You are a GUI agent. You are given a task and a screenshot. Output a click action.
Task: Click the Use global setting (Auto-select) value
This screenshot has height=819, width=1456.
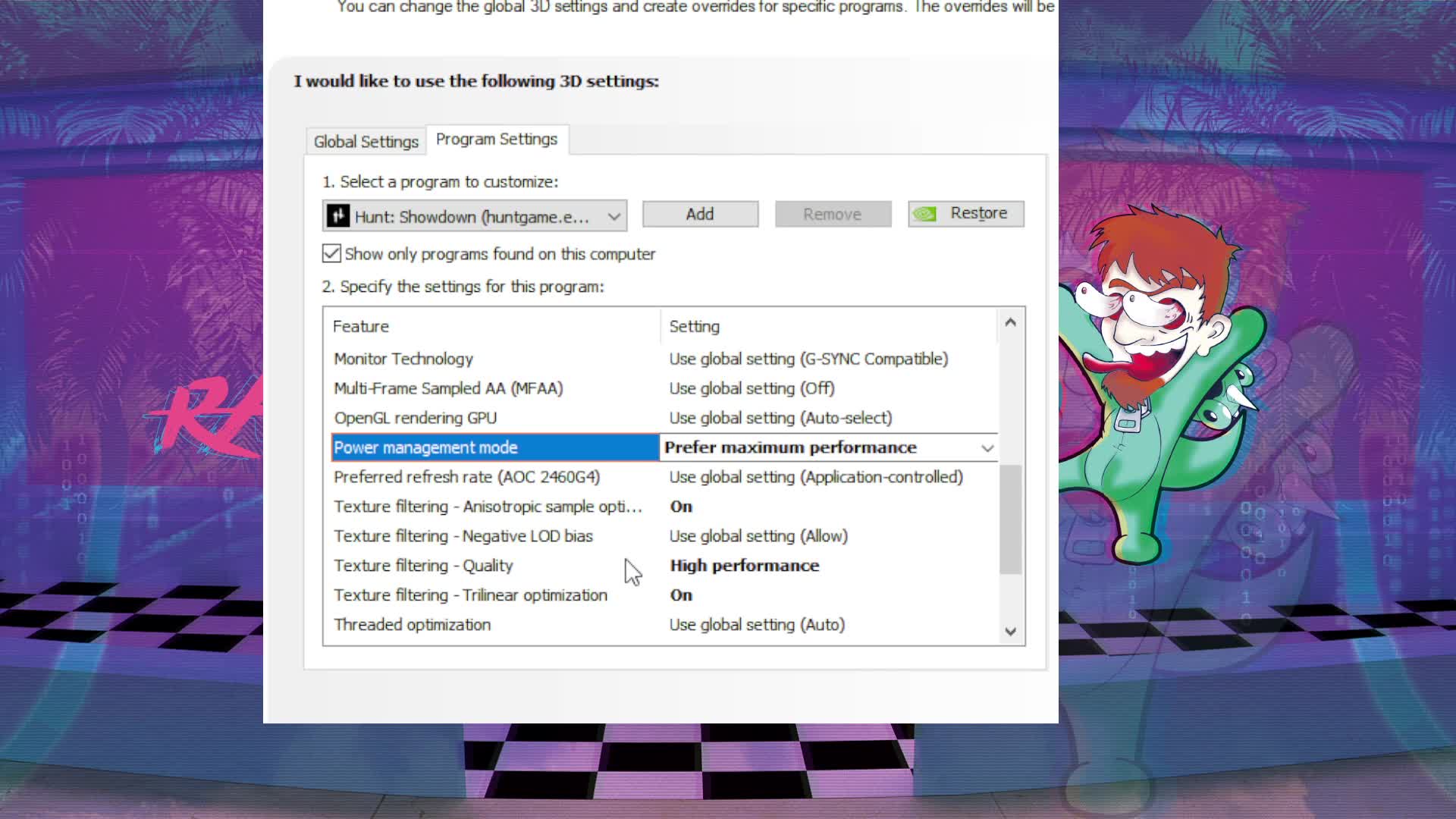780,418
